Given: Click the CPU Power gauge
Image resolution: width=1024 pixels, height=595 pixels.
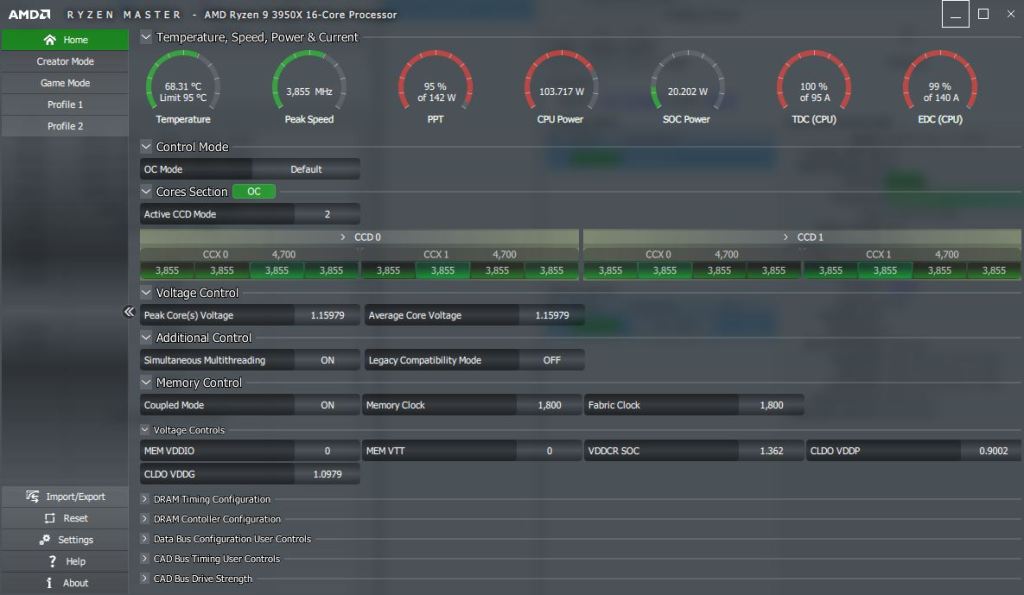Looking at the screenshot, I should pyautogui.click(x=561, y=84).
